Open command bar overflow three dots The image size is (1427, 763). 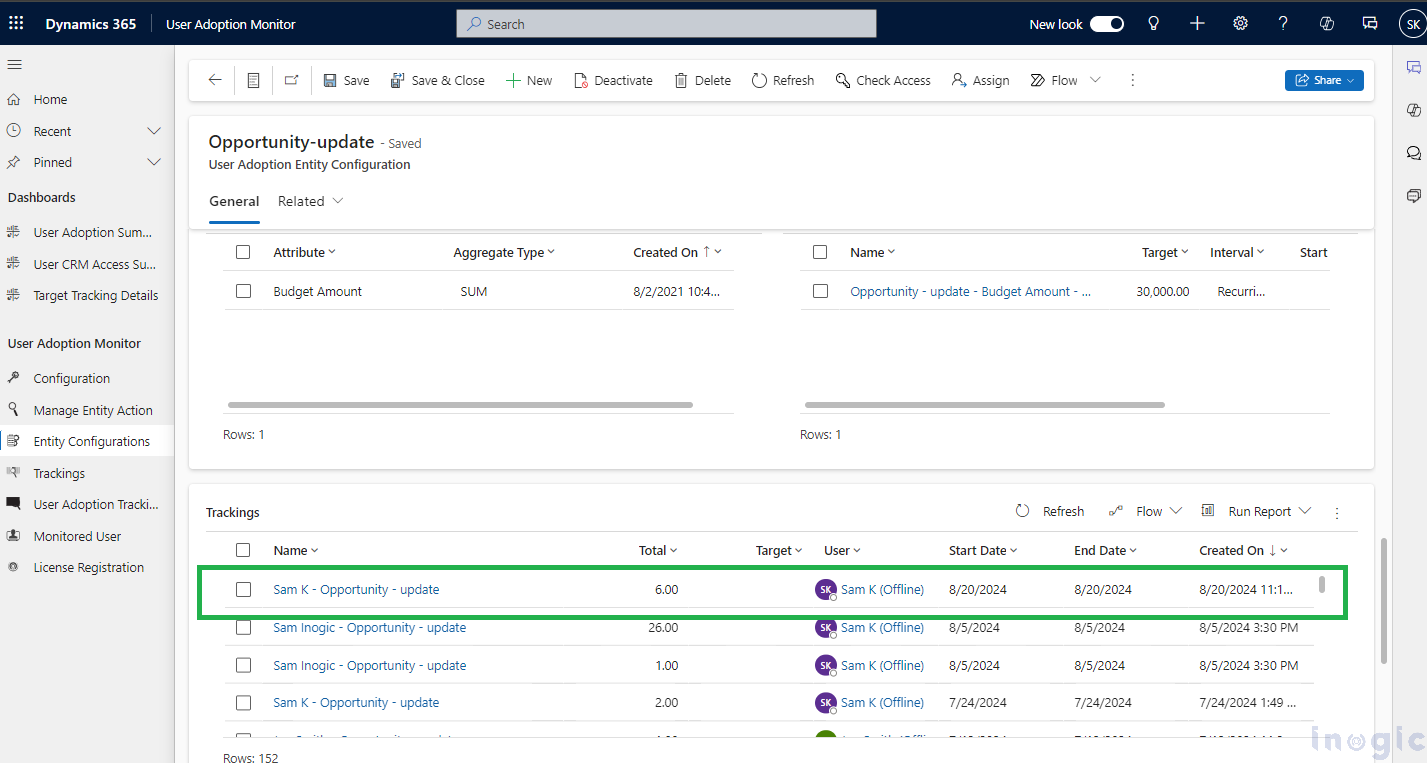[x=1132, y=80]
